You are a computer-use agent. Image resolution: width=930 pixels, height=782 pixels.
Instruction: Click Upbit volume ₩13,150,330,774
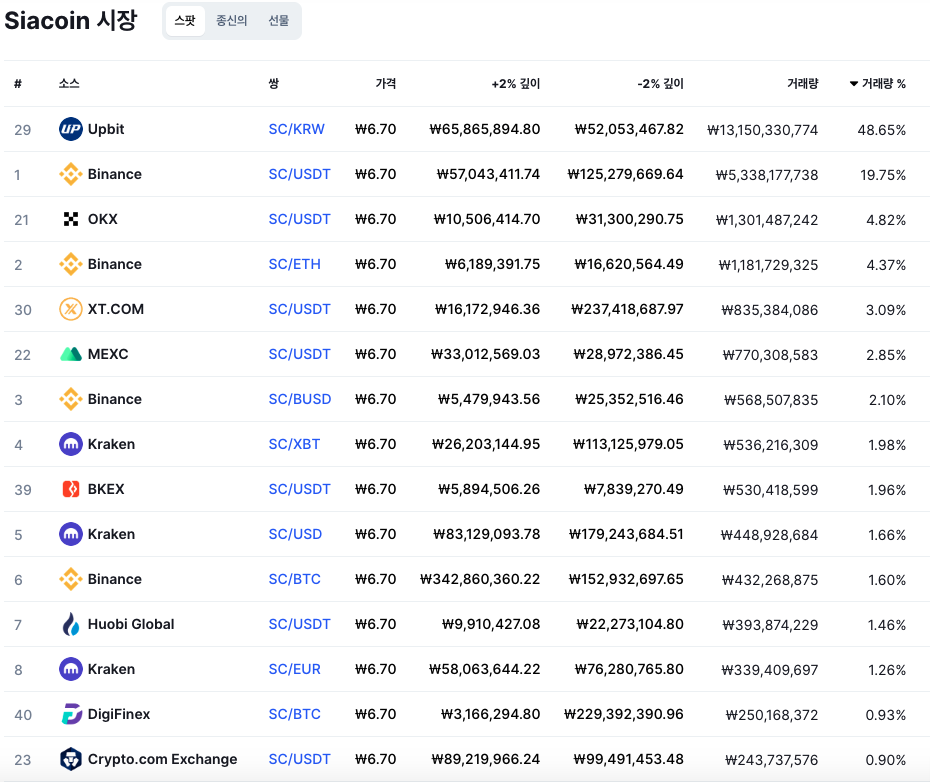click(x=762, y=129)
